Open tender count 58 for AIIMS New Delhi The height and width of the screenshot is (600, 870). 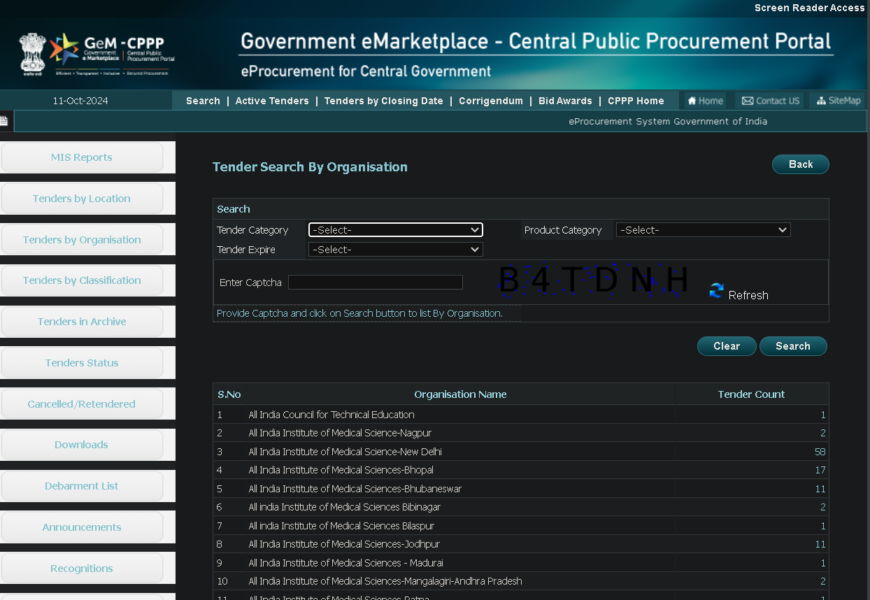point(819,452)
